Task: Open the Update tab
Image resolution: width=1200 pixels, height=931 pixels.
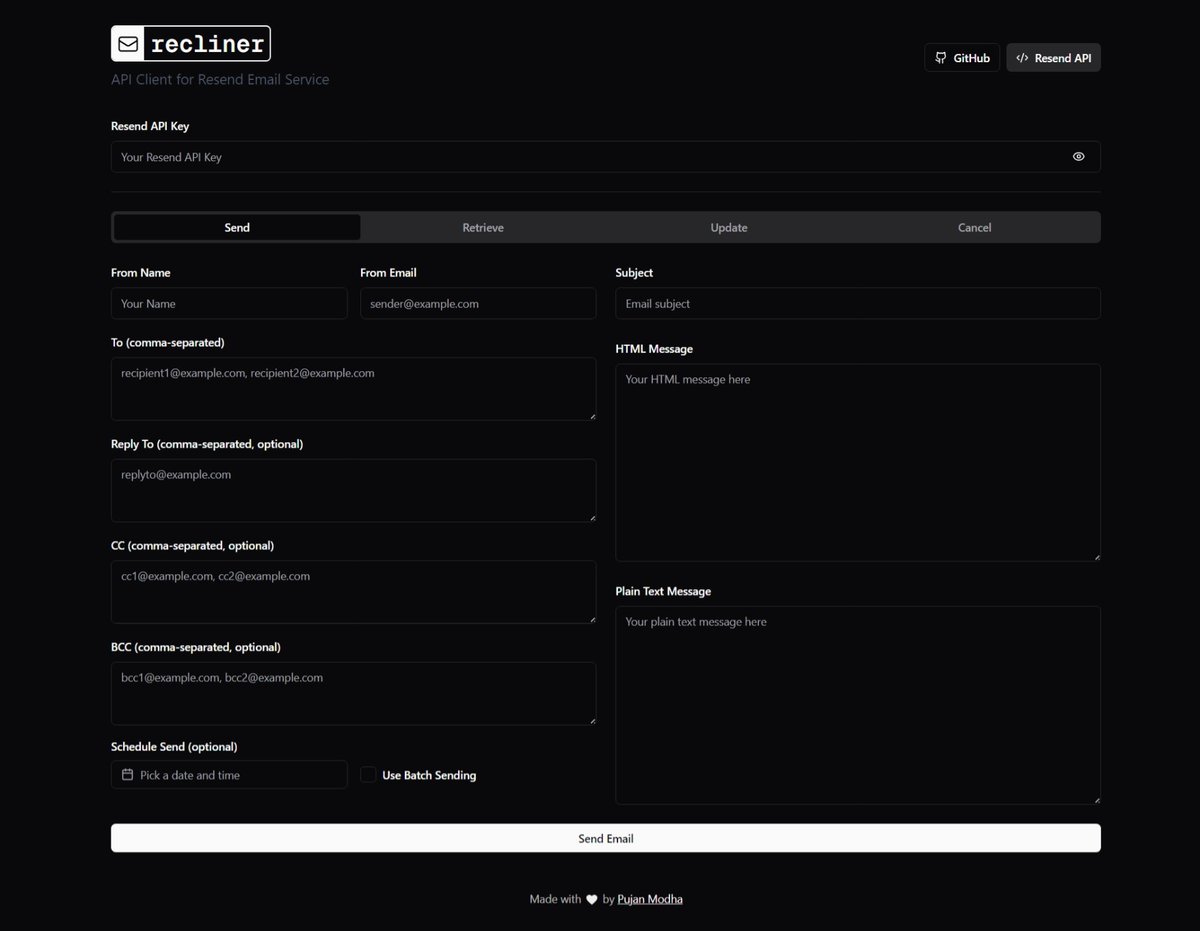Action: 729,227
